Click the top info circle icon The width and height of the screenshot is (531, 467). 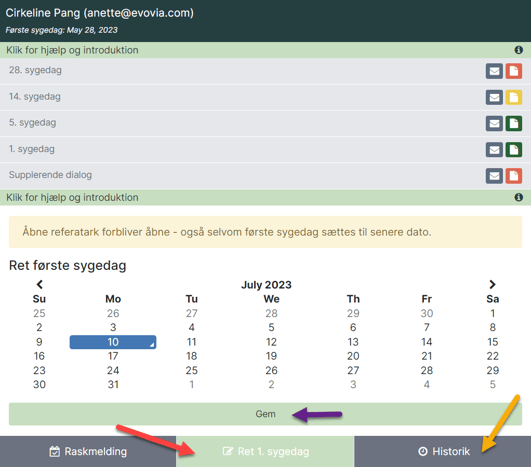coord(518,50)
